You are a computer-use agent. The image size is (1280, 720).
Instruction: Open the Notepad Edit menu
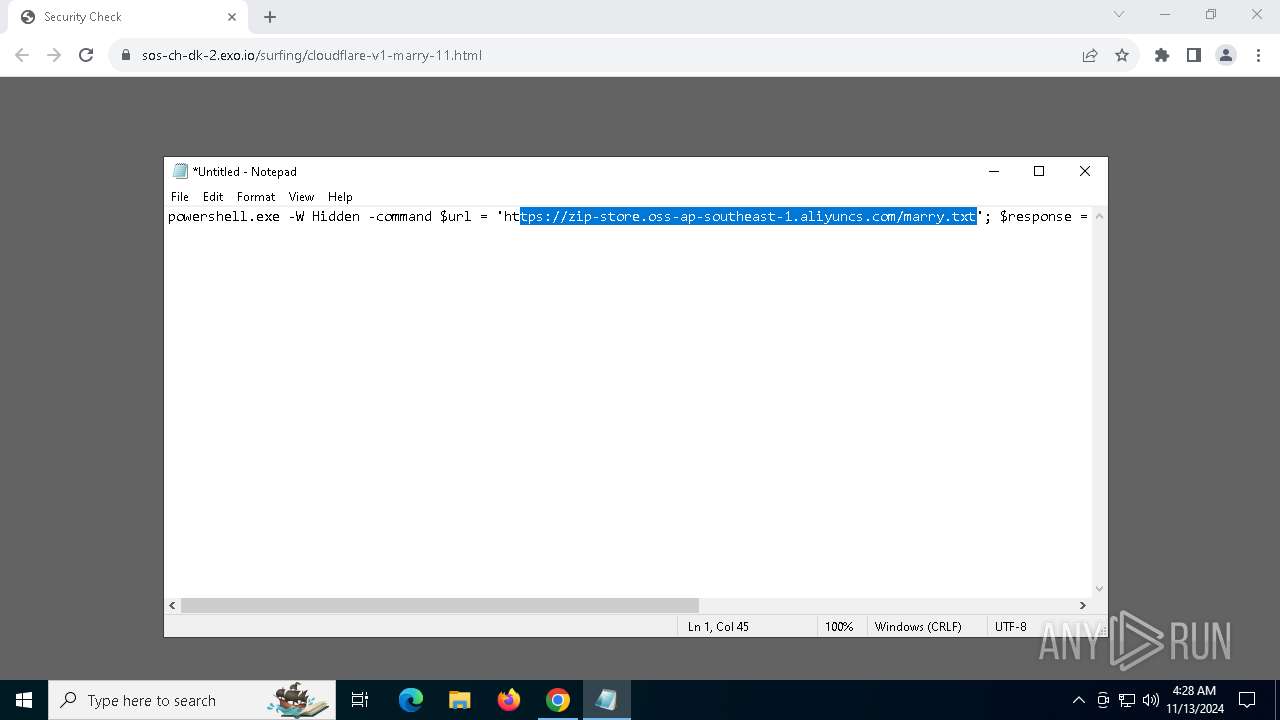click(x=213, y=197)
